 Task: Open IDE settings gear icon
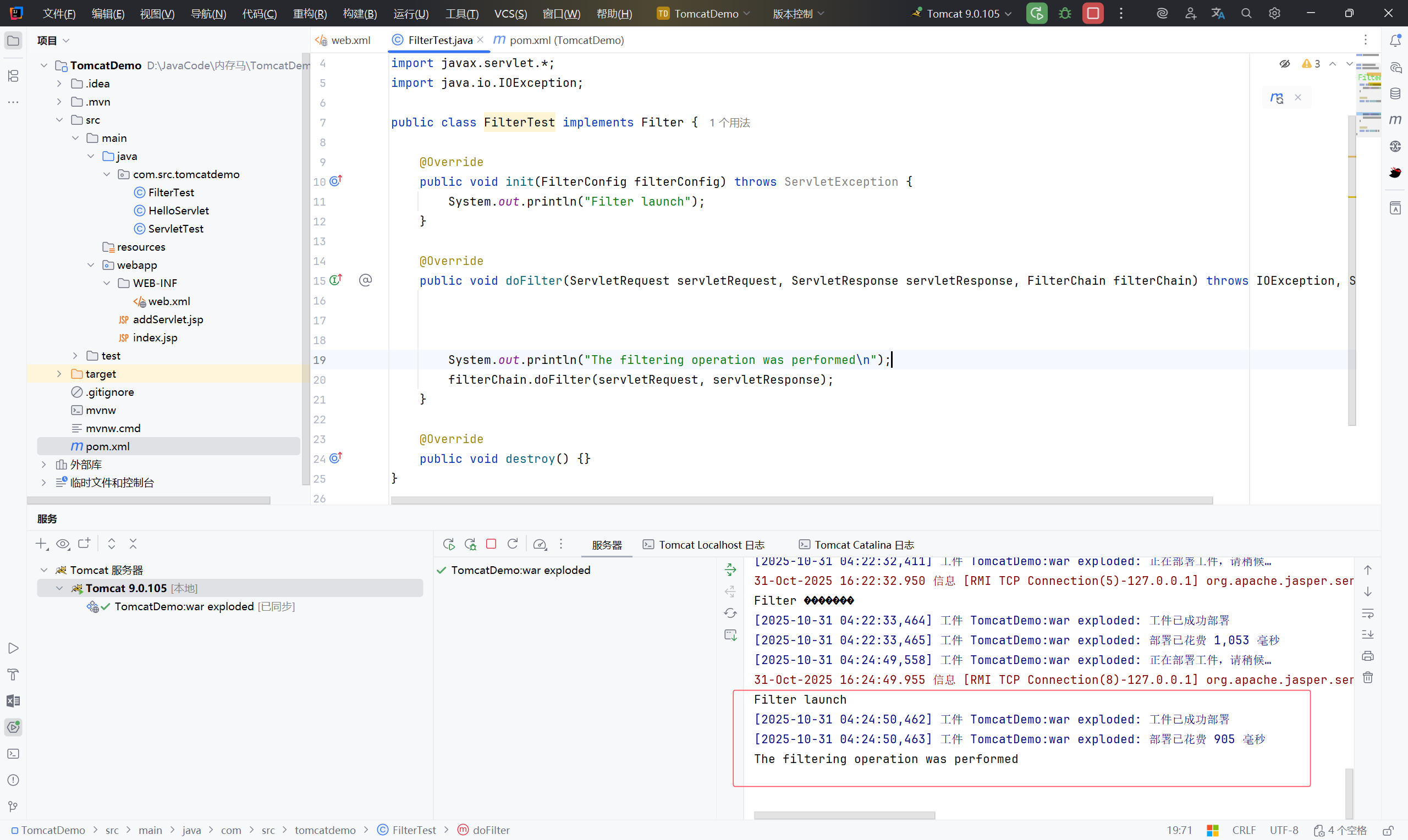tap(1274, 14)
